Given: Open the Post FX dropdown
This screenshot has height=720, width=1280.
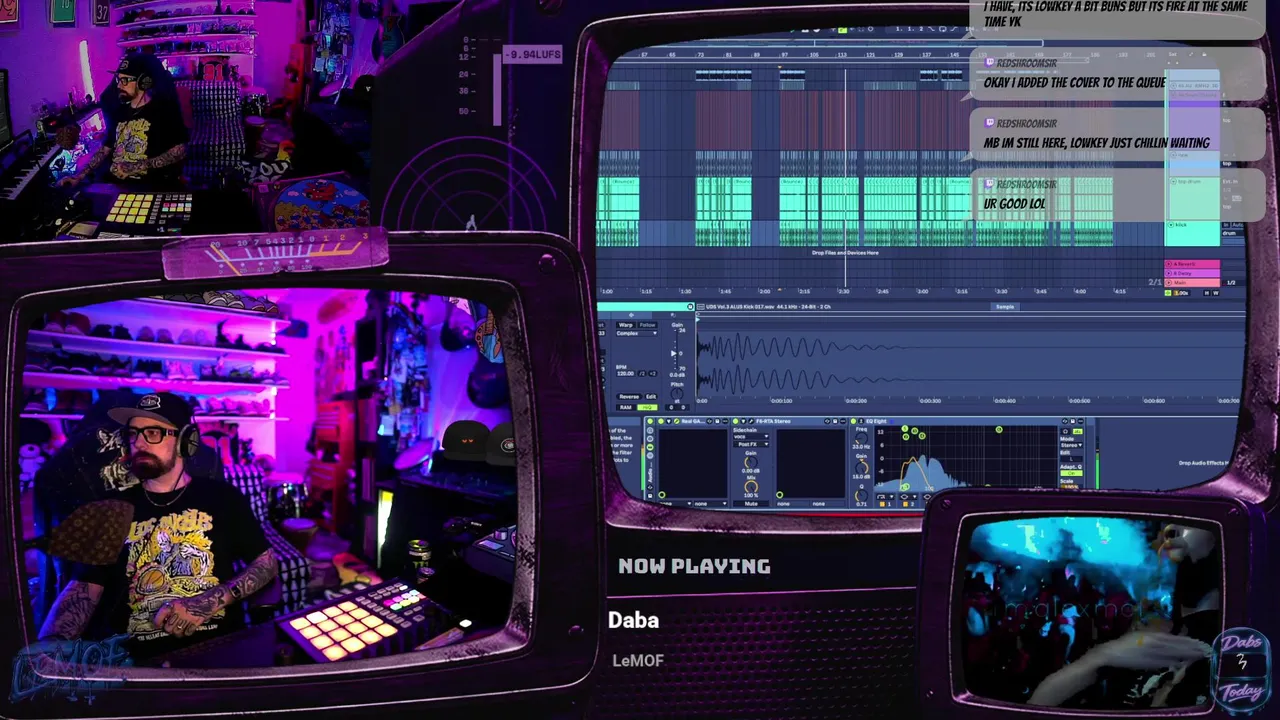Looking at the screenshot, I should point(750,445).
